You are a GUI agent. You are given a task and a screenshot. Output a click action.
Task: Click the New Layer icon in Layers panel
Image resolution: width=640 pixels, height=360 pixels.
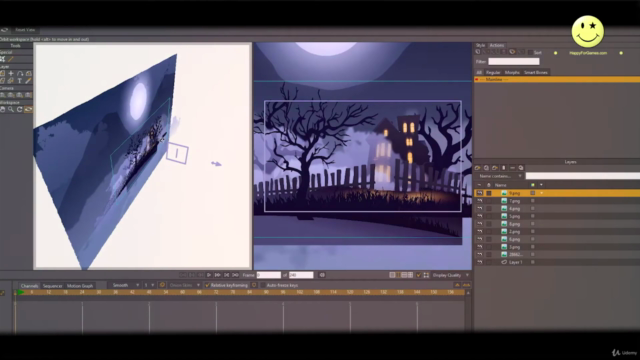478,168
